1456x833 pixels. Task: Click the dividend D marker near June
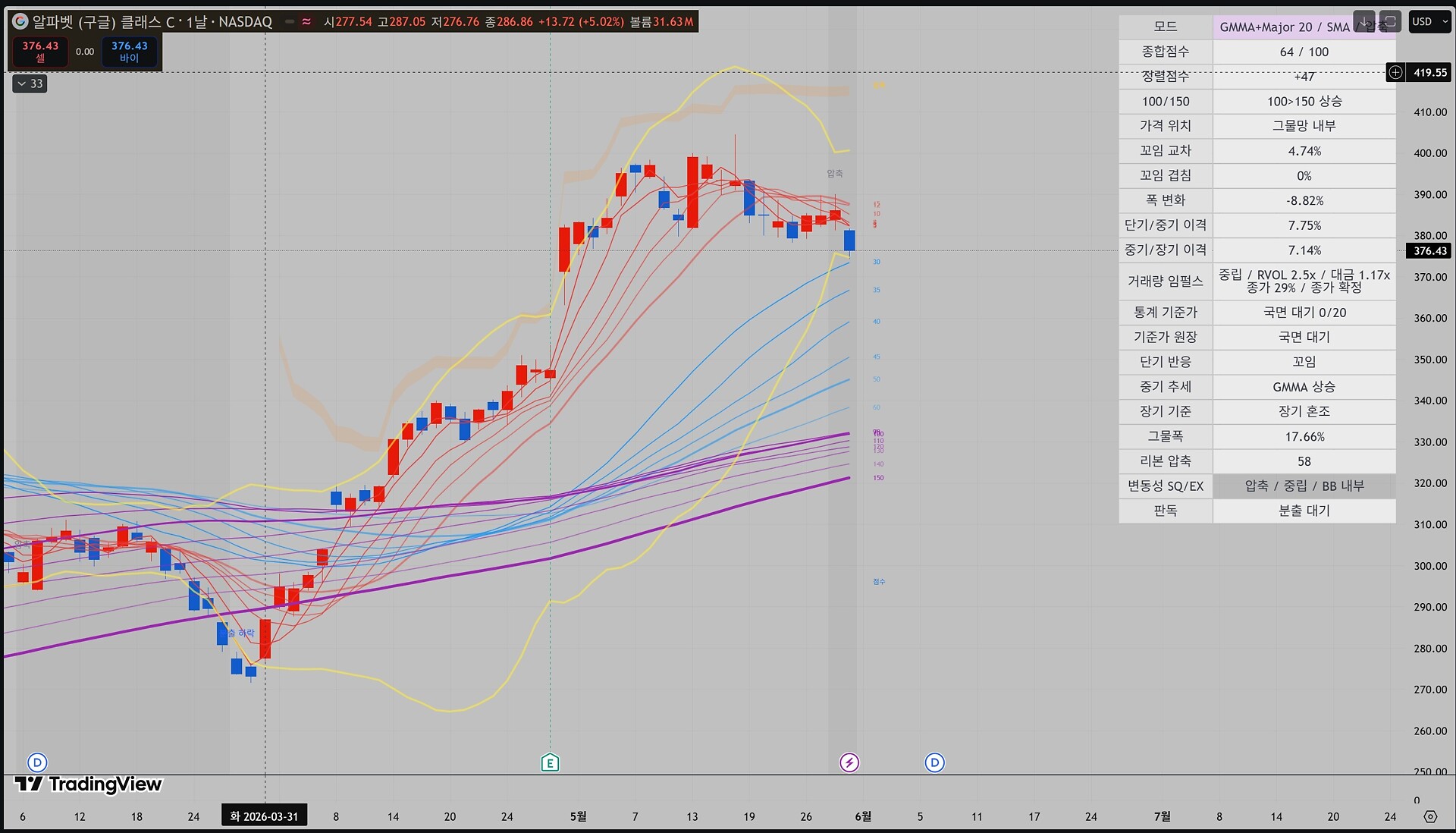[x=935, y=762]
